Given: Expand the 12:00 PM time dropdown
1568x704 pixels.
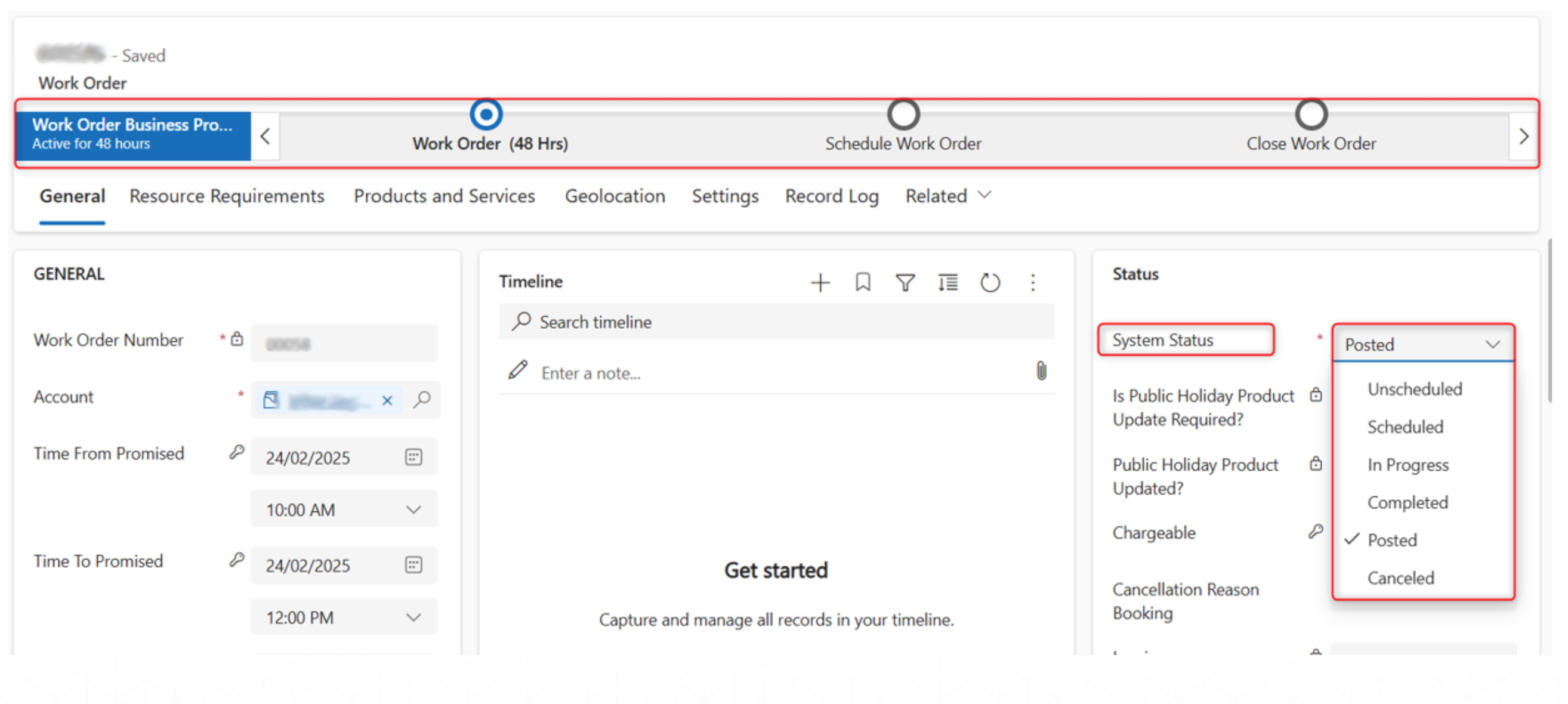Looking at the screenshot, I should tap(413, 617).
